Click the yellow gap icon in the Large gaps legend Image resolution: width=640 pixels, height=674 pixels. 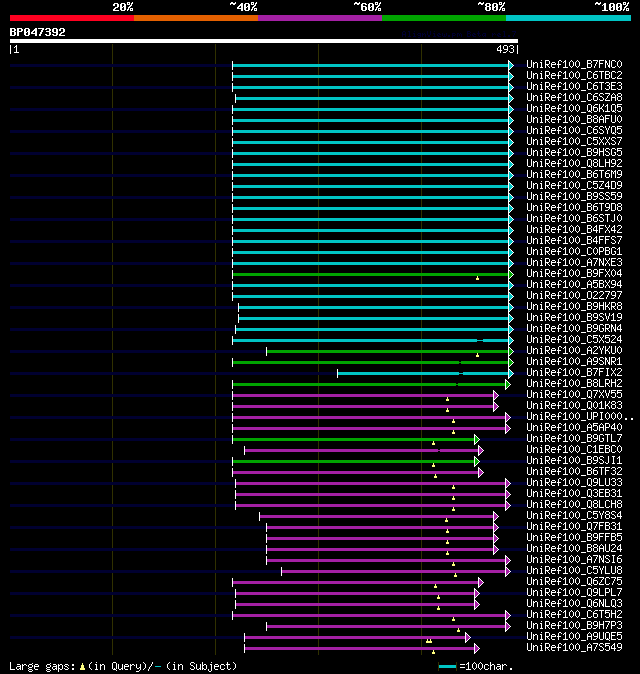pyautogui.click(x=82, y=667)
